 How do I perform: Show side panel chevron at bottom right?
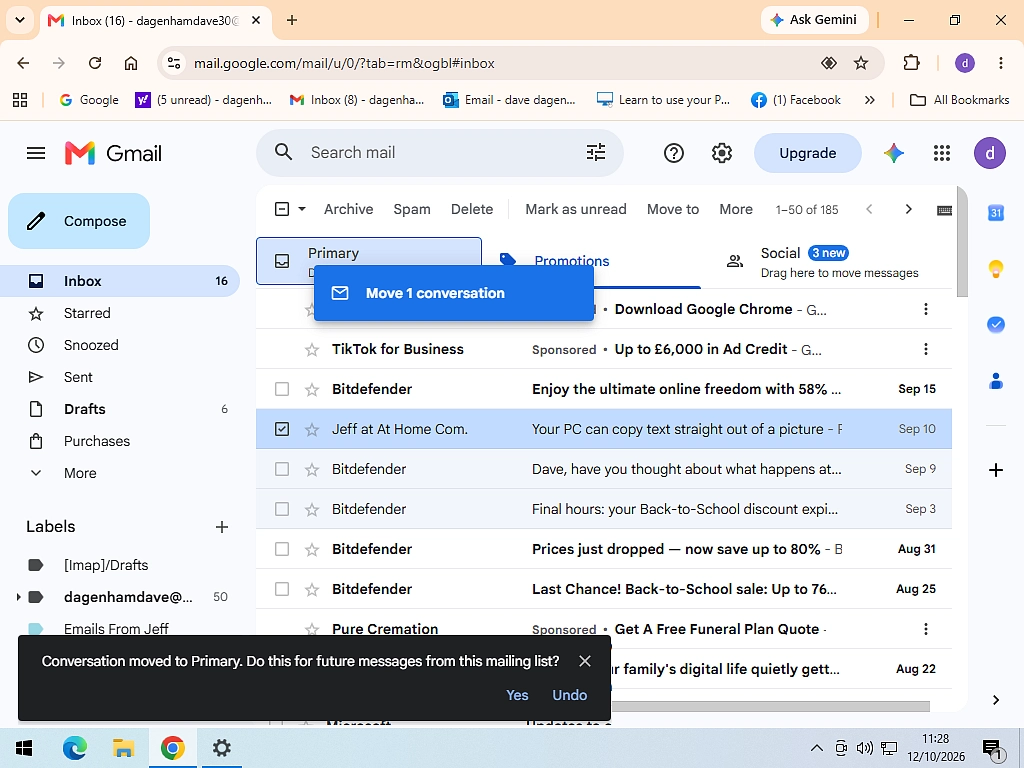995,700
